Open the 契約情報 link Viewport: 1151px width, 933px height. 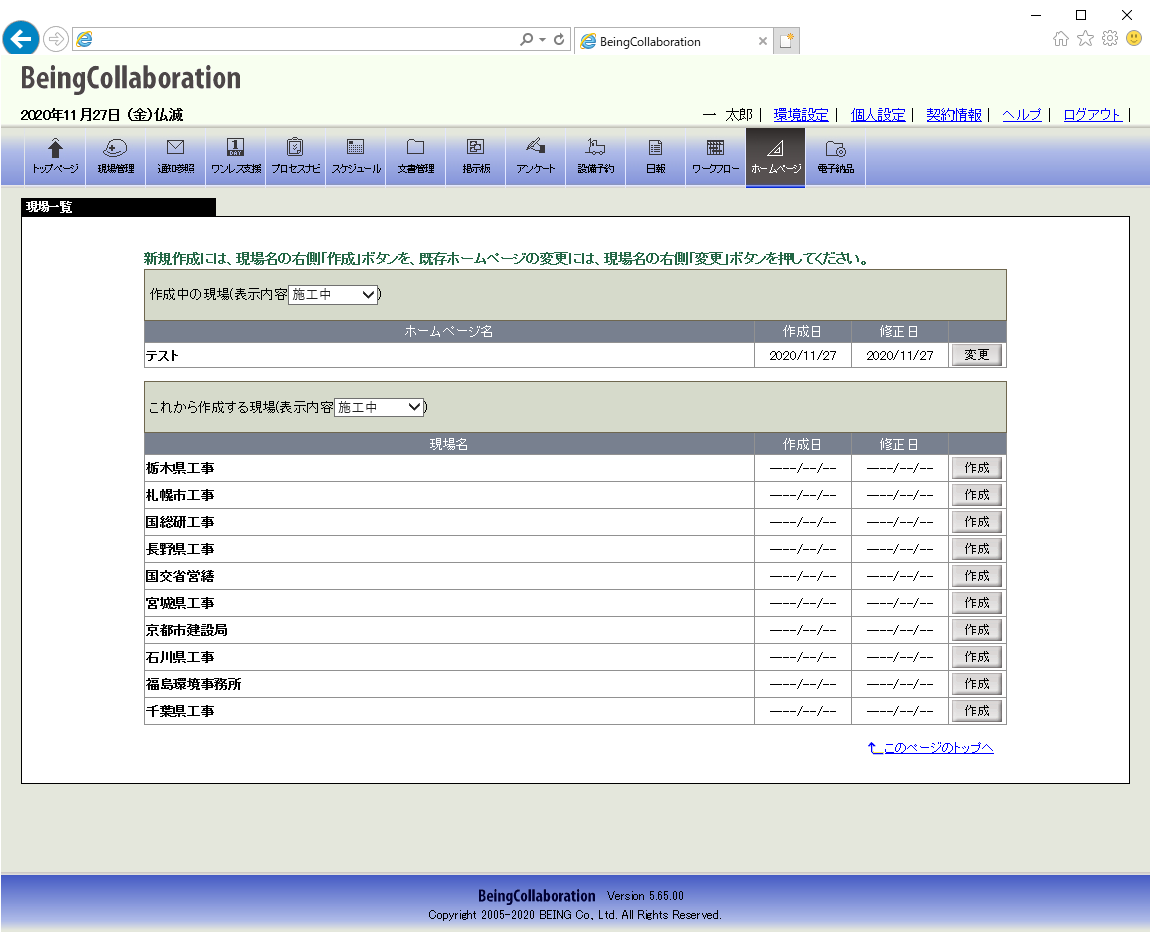tap(954, 115)
